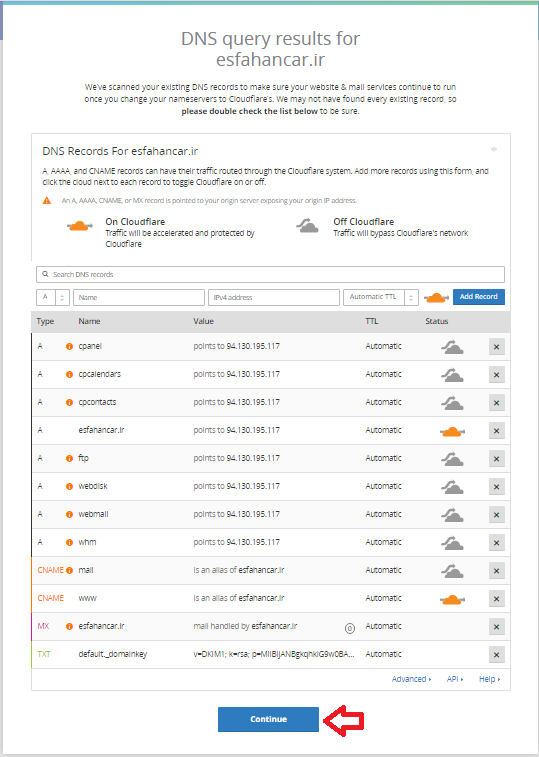Focus the Name input field

click(139, 297)
